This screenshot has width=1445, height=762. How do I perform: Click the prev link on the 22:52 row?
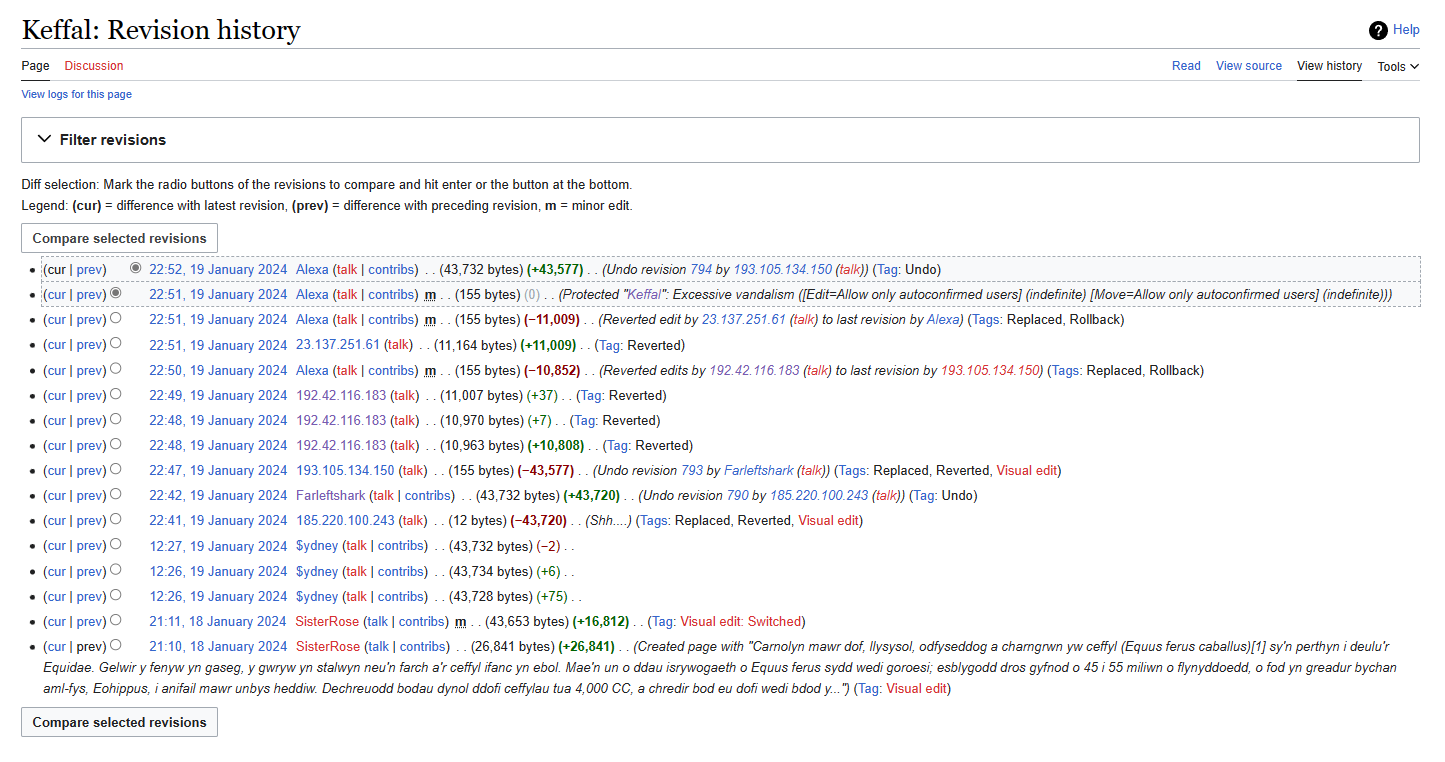tap(89, 270)
